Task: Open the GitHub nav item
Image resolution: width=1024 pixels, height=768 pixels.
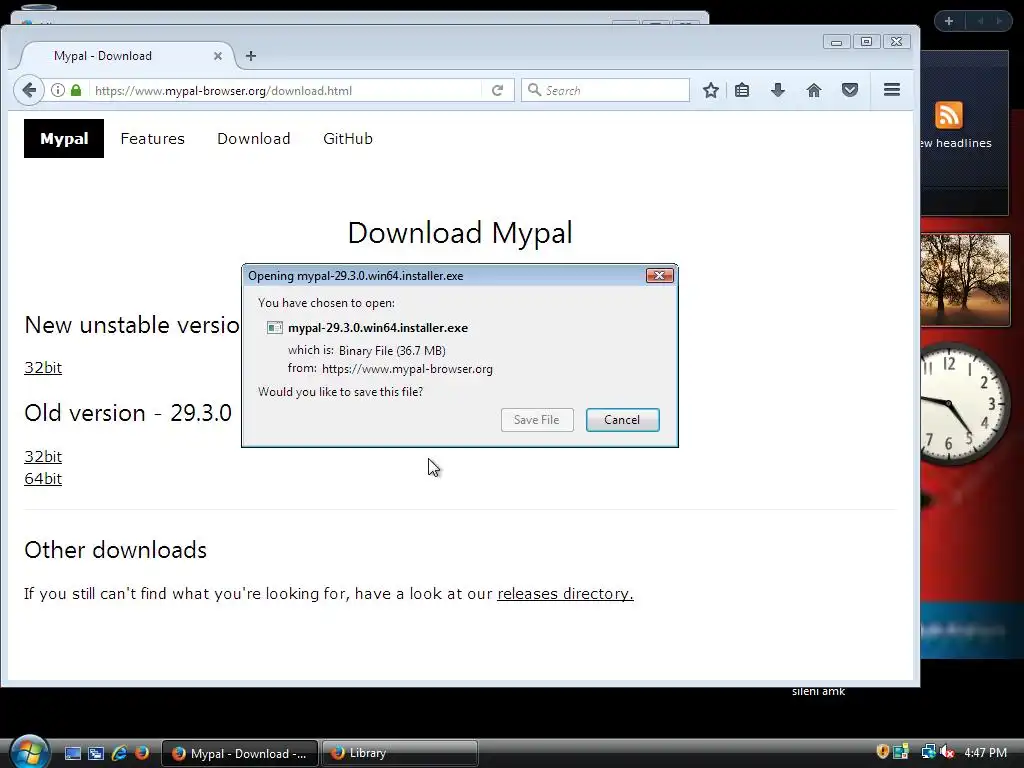Action: [x=347, y=138]
